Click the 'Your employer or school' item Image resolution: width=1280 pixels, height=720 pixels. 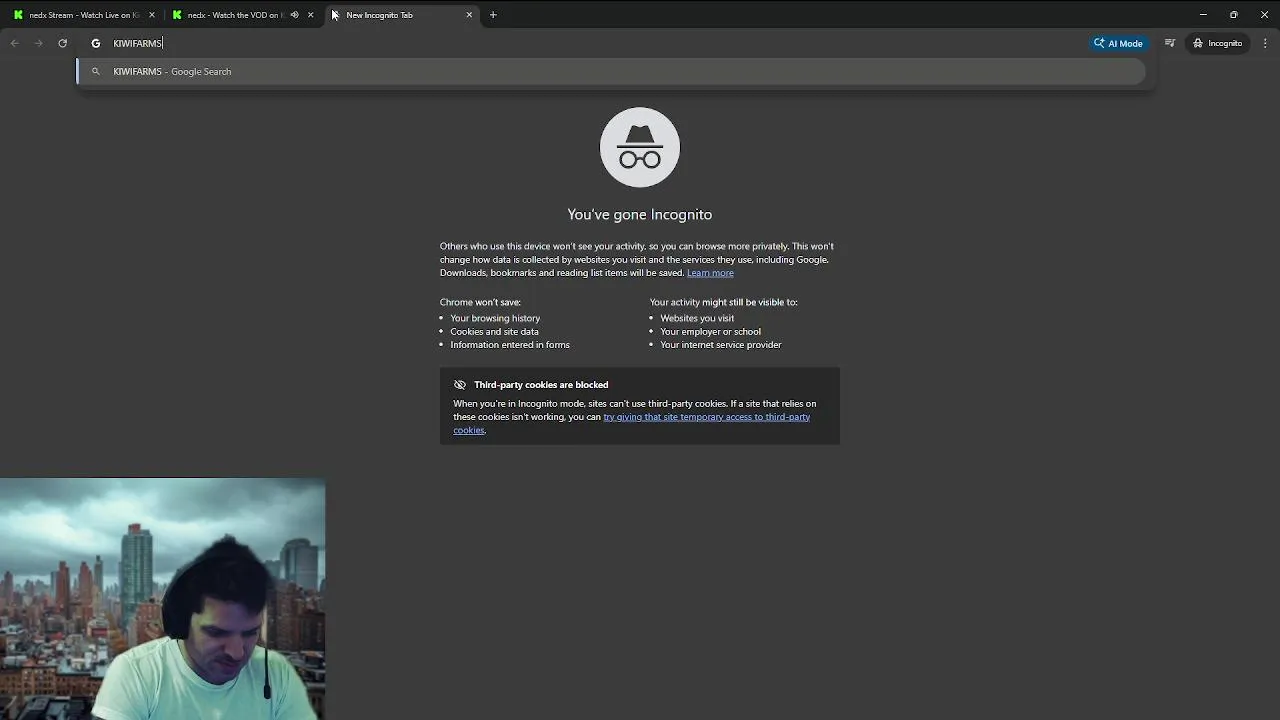710,331
